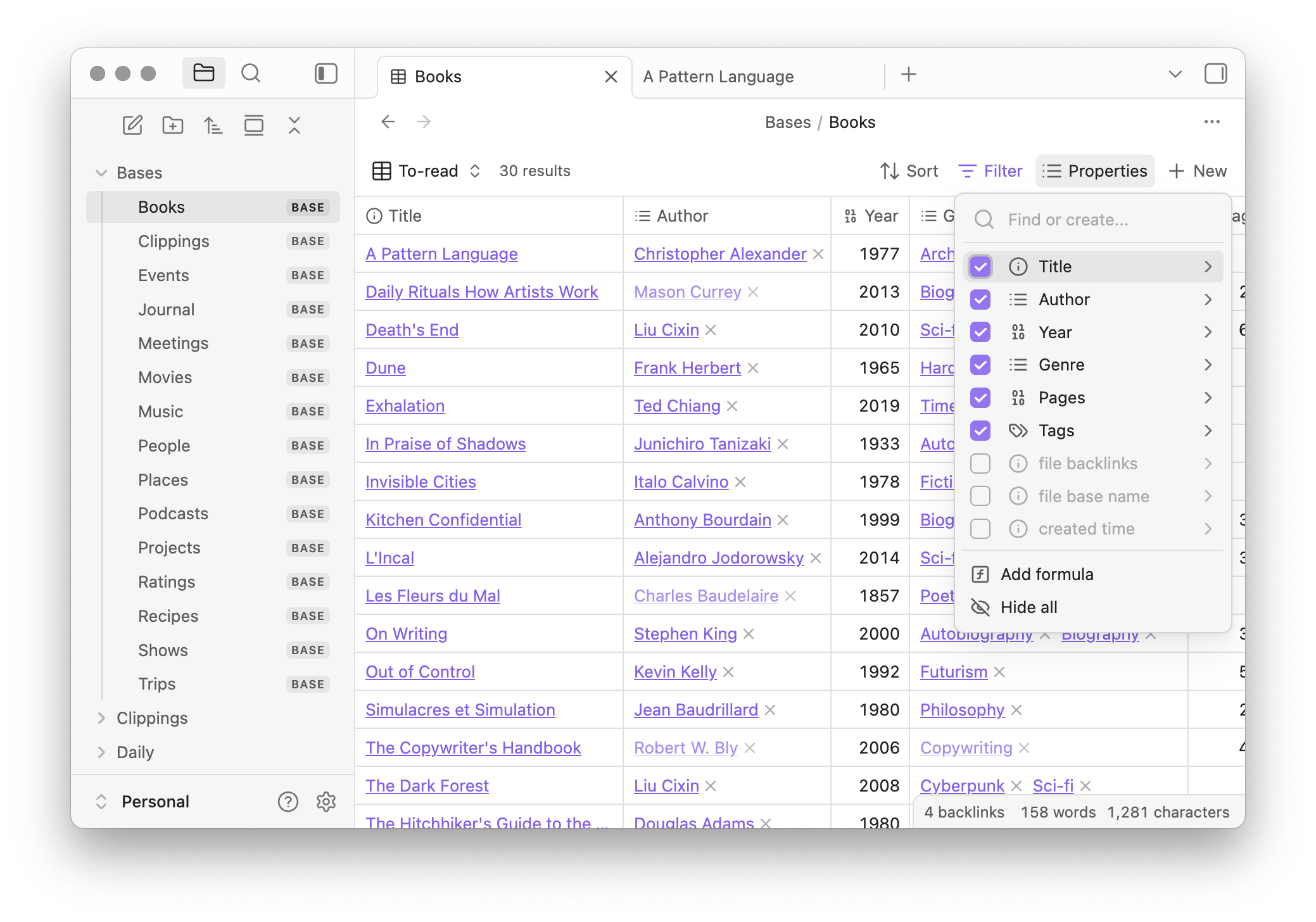
Task: Enable the file backlinks property checkbox
Action: coord(980,464)
